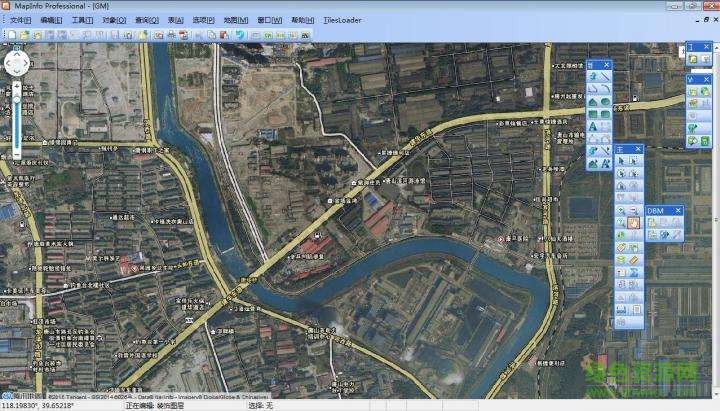Open the TilesLoader menu
720x411 pixels.
(x=342, y=20)
